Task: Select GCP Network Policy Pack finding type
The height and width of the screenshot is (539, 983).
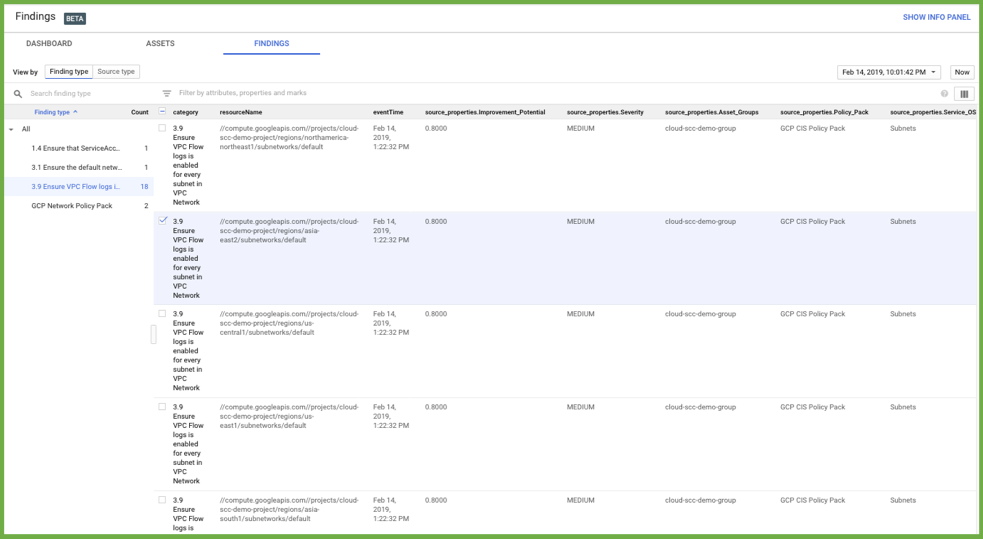Action: point(71,206)
